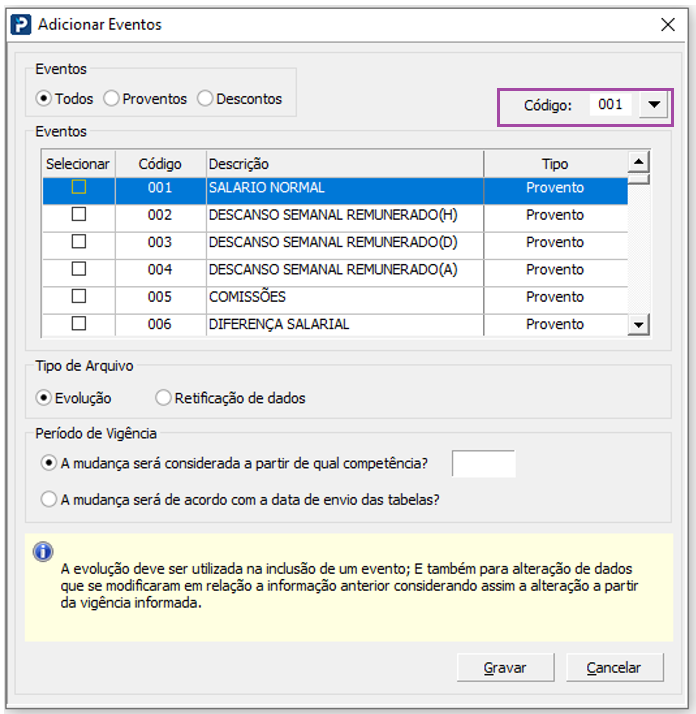Click the scroll up arrow of events list
This screenshot has width=696, height=714.
coord(639,162)
